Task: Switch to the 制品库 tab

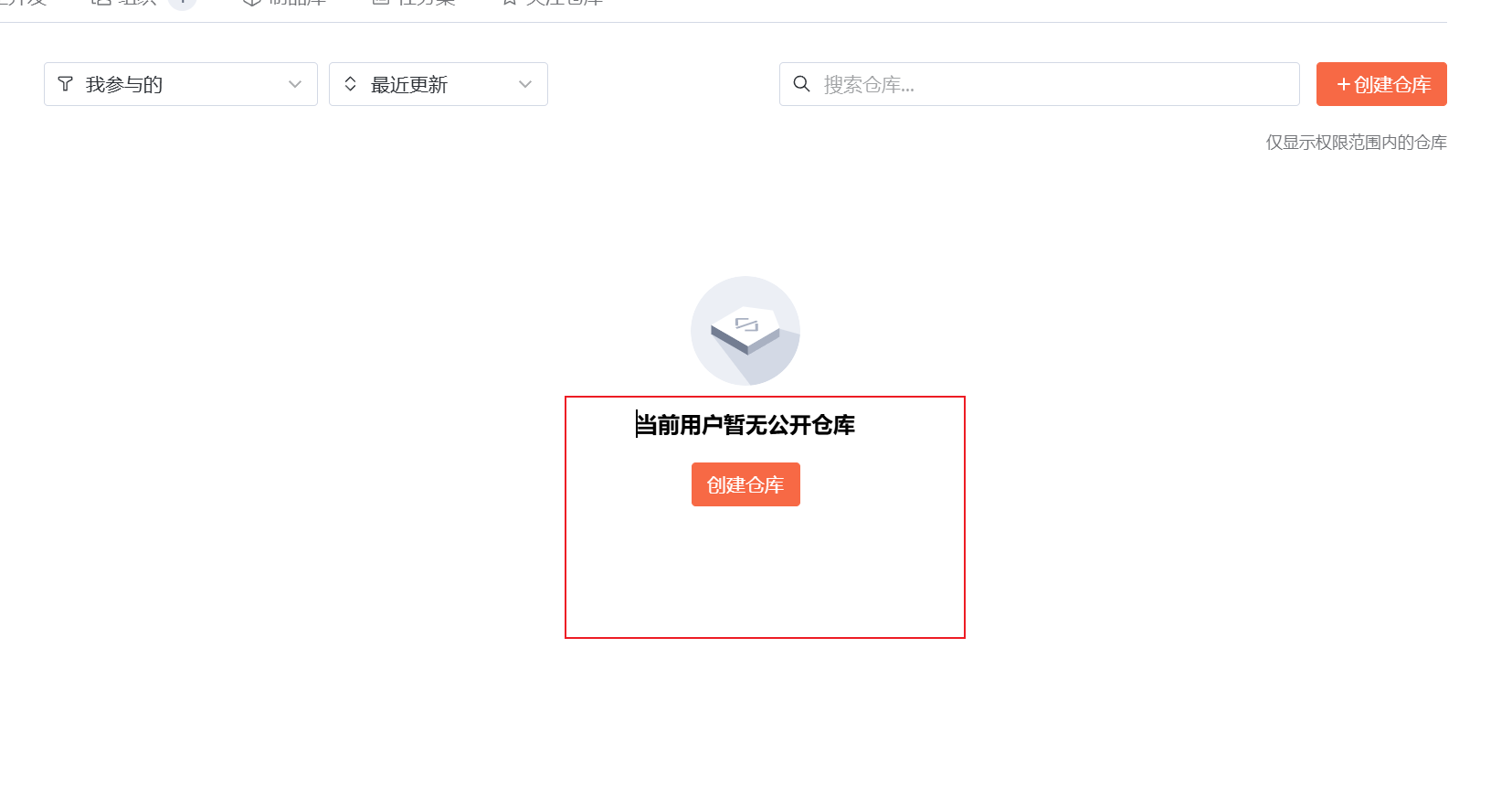Action: [x=297, y=3]
